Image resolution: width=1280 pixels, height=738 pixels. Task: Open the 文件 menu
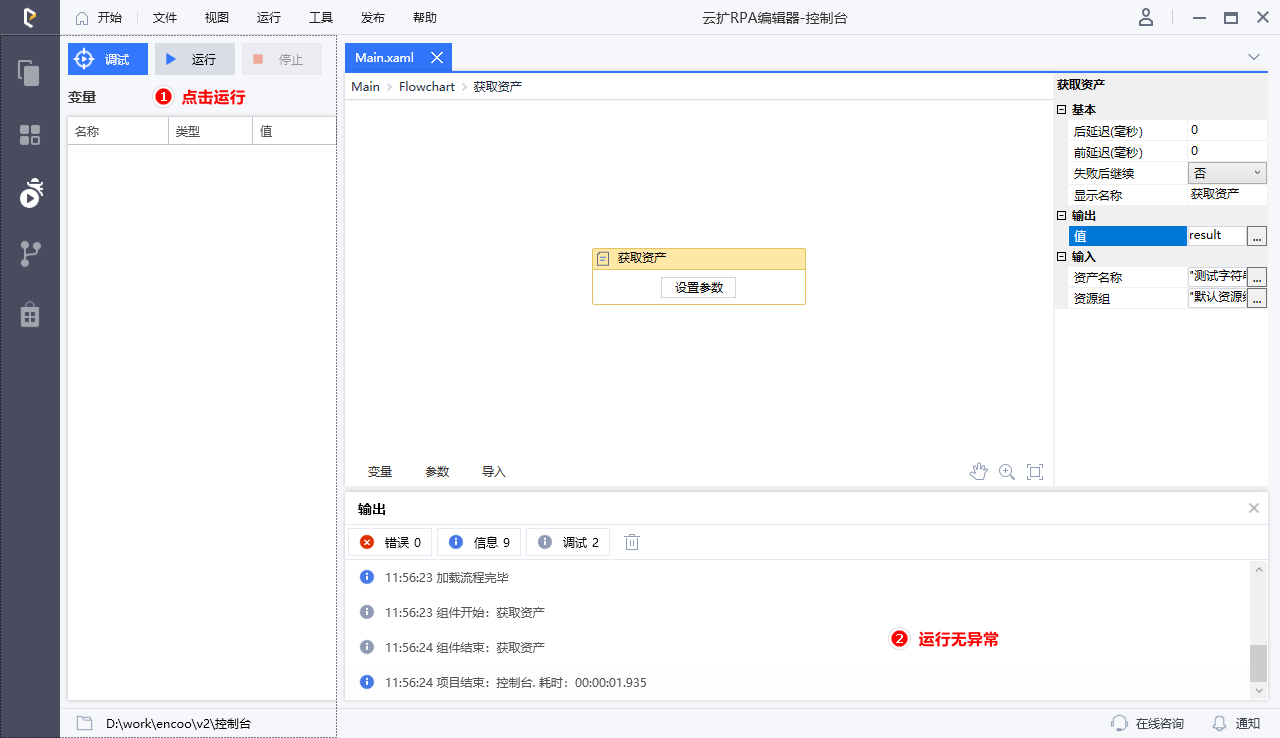click(x=165, y=18)
